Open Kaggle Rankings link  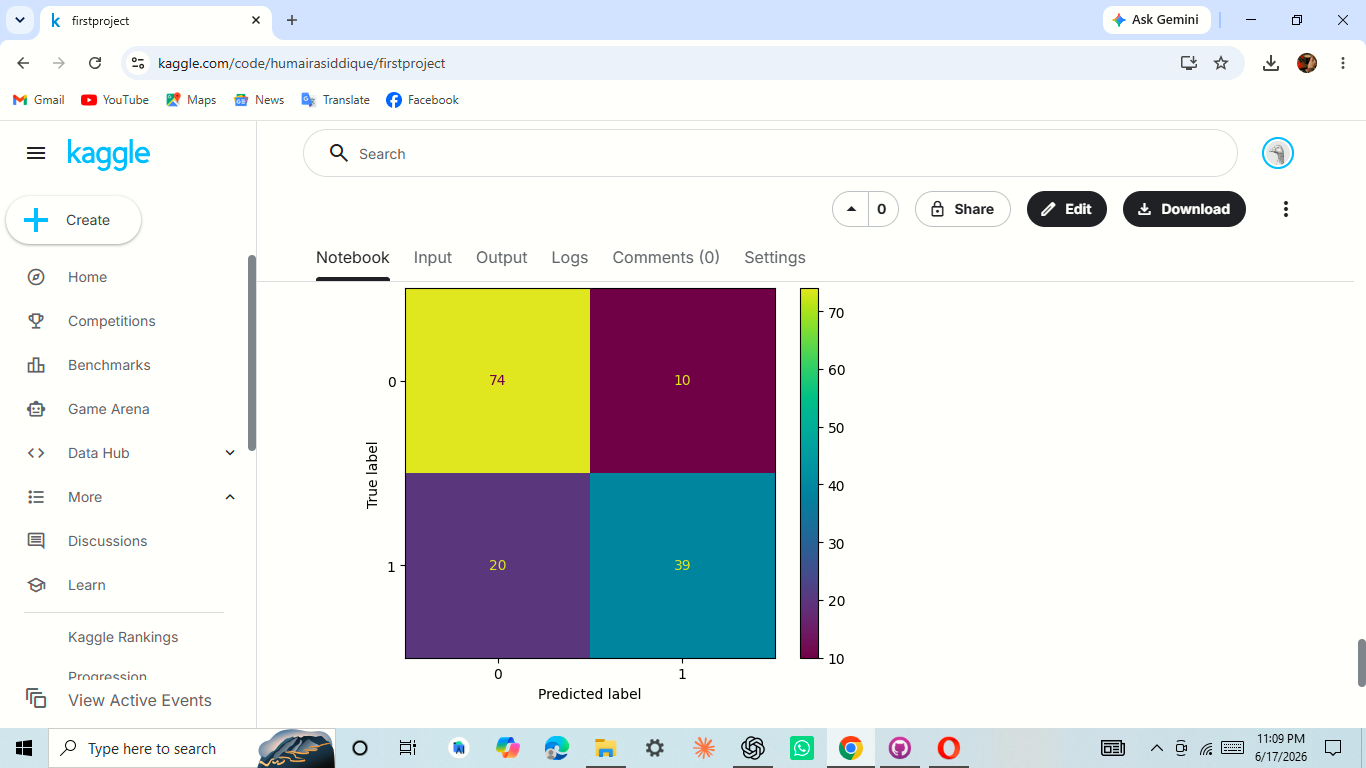(x=123, y=637)
